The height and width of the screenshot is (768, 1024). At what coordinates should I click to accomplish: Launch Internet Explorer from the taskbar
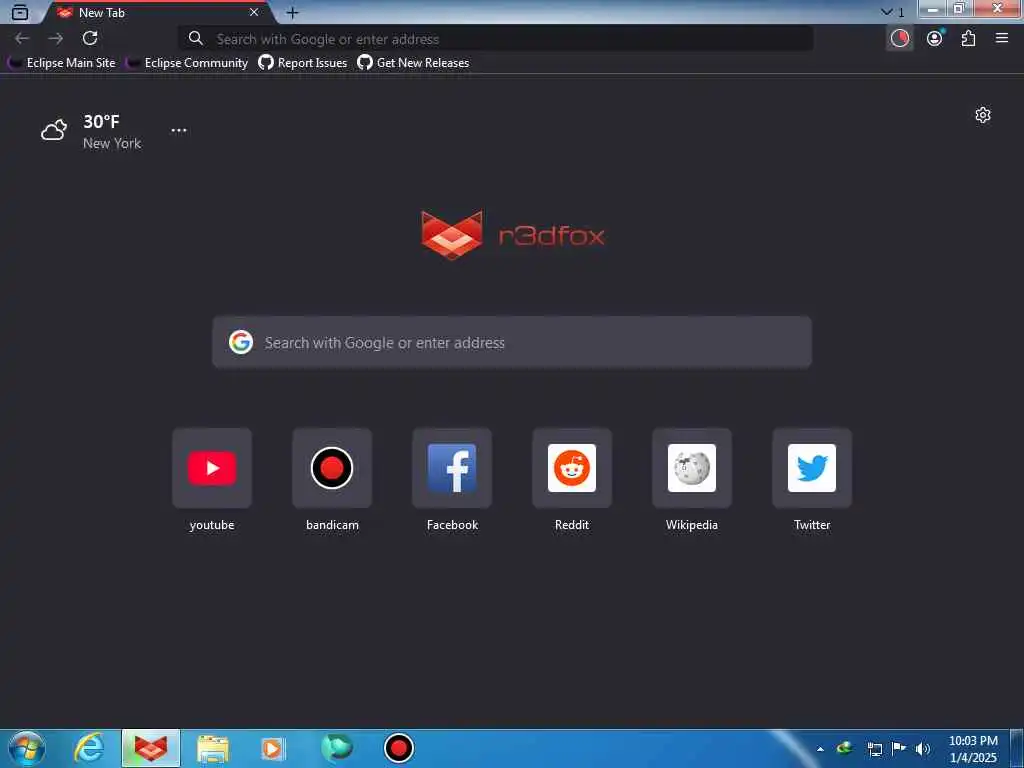[x=89, y=748]
